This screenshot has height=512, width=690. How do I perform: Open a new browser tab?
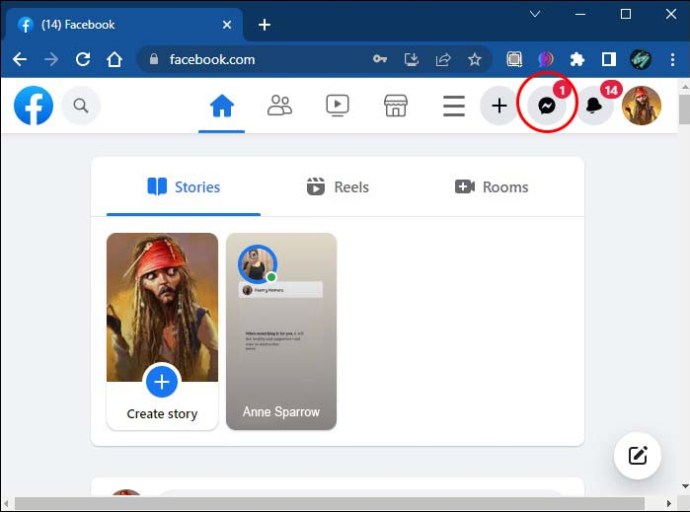[x=264, y=24]
